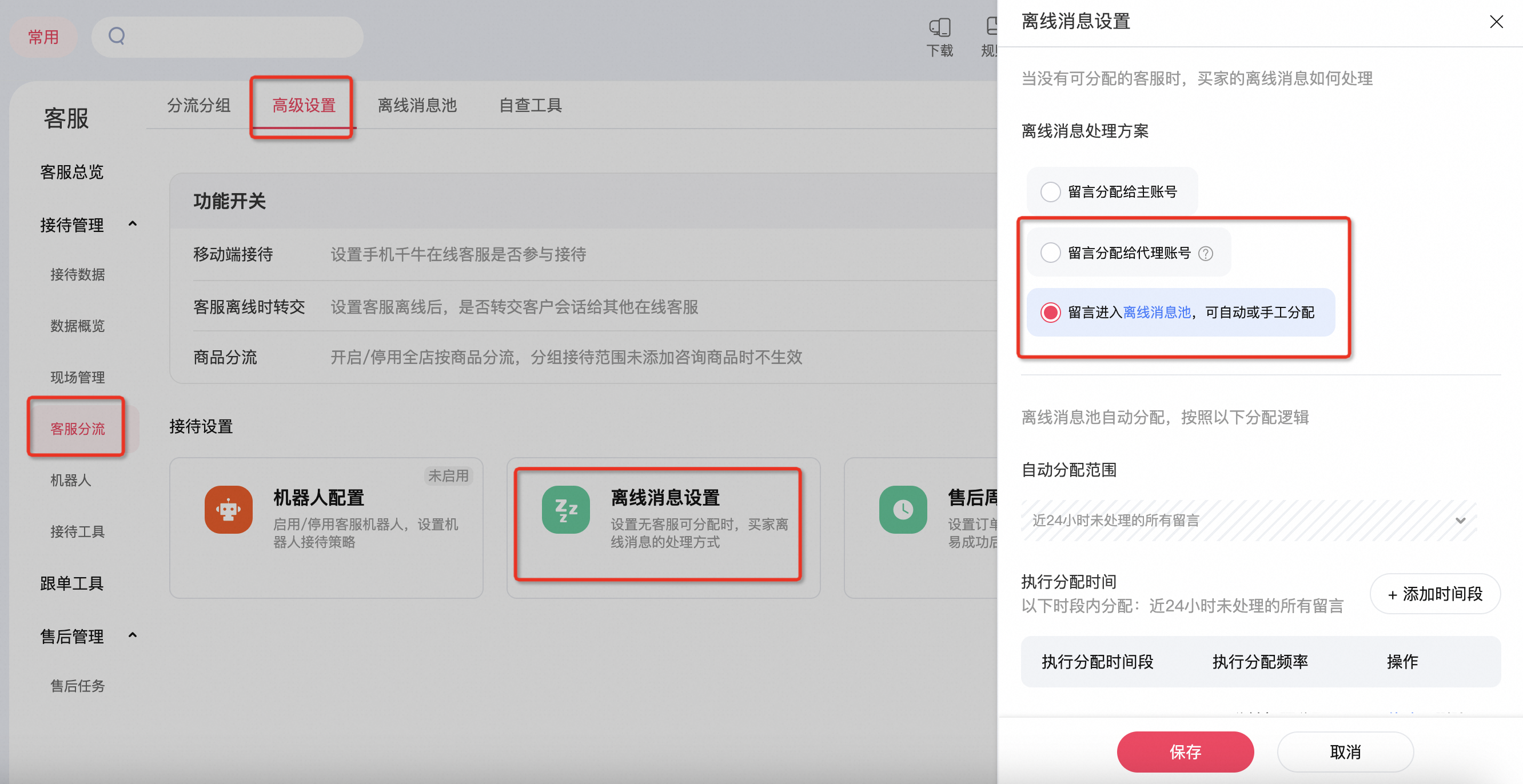1523x784 pixels.
Task: Click the 未启用 status badge
Action: 448,475
